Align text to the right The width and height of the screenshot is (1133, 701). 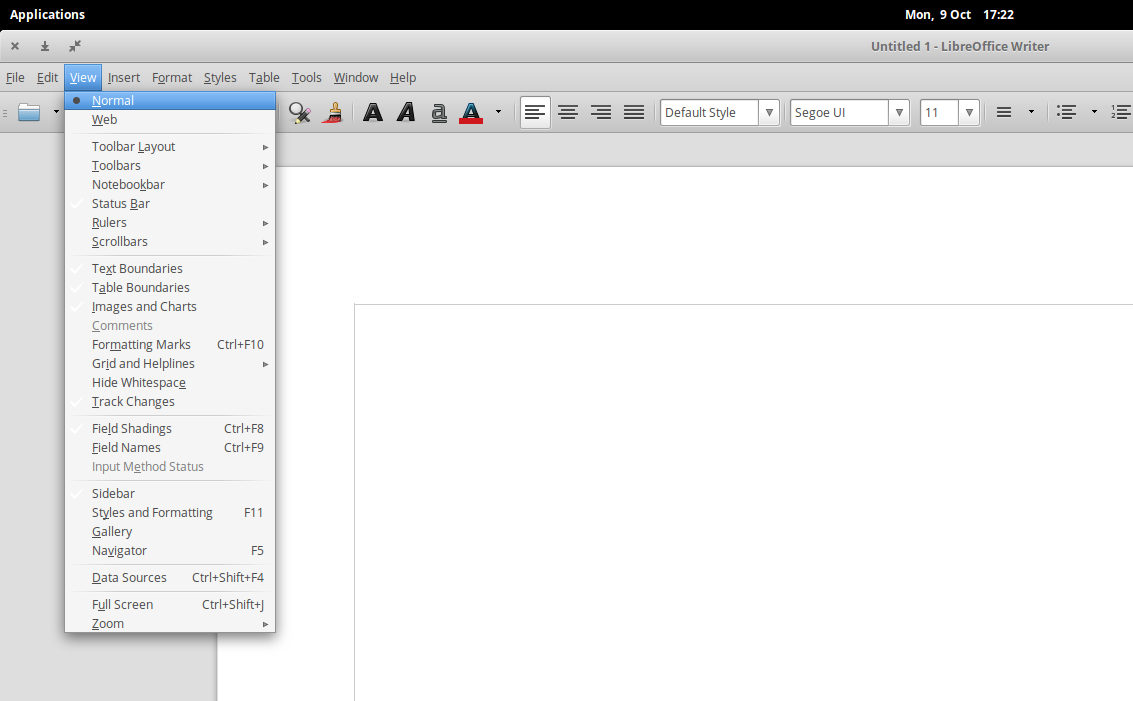600,112
